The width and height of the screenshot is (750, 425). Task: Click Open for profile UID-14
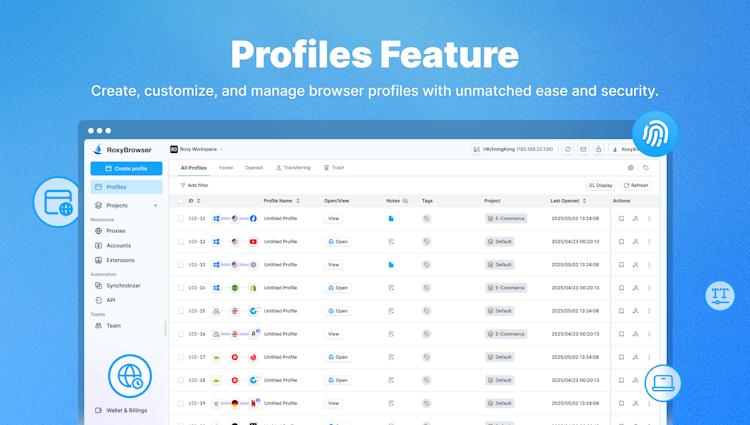(x=338, y=288)
